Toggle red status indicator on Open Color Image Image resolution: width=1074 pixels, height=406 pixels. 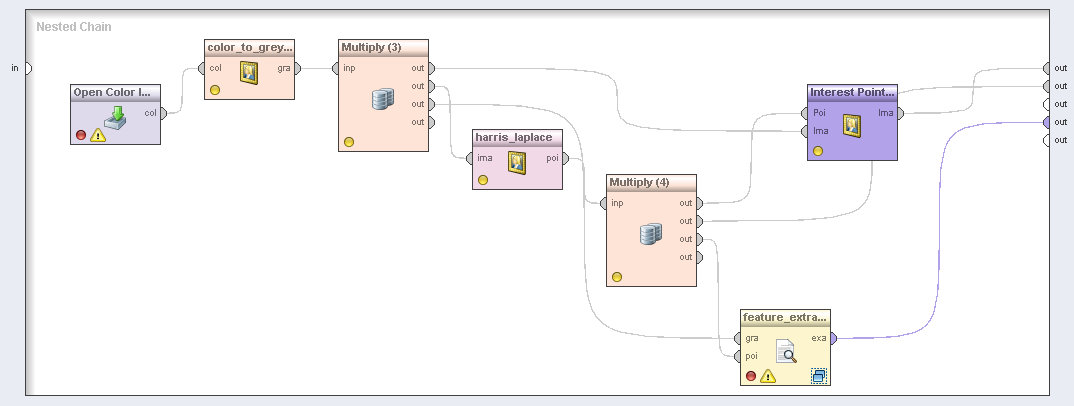(x=81, y=135)
